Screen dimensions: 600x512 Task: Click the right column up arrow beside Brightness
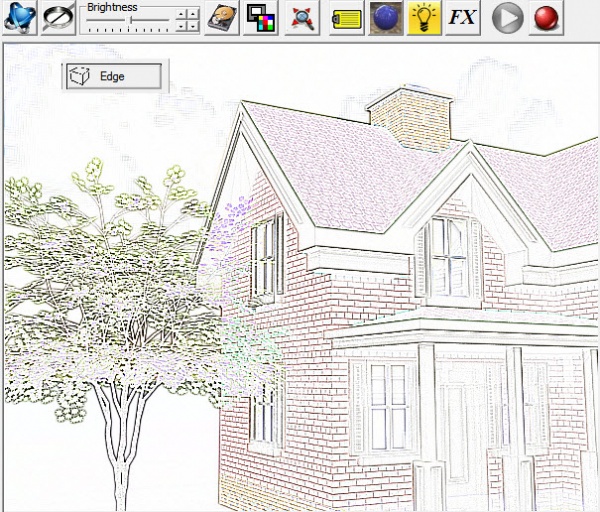[x=193, y=14]
